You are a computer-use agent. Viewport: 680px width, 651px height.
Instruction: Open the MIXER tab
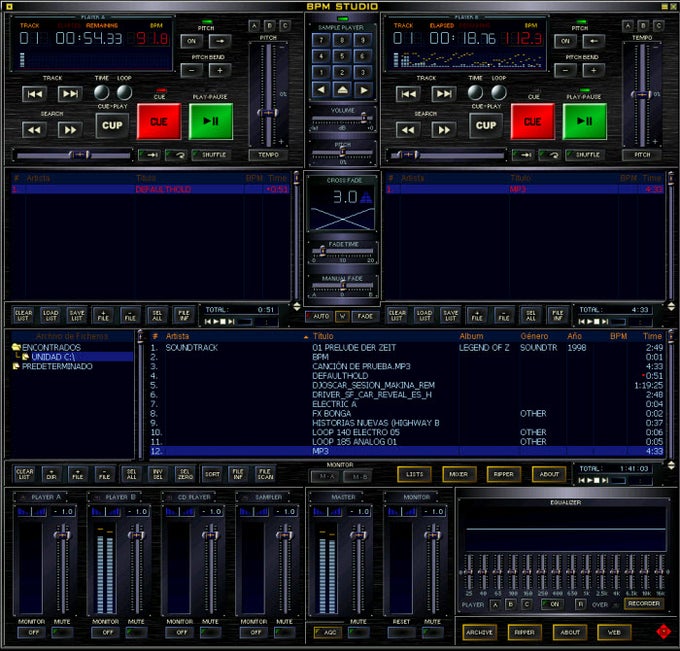(459, 474)
